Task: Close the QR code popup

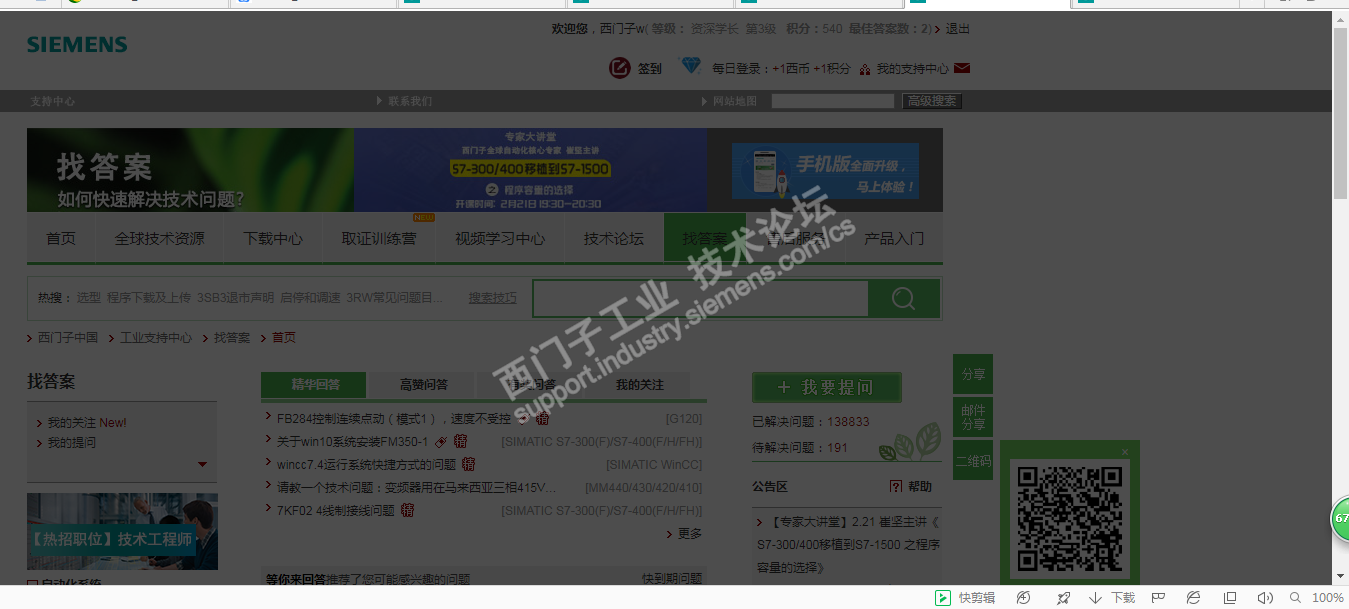Action: coord(1125,452)
